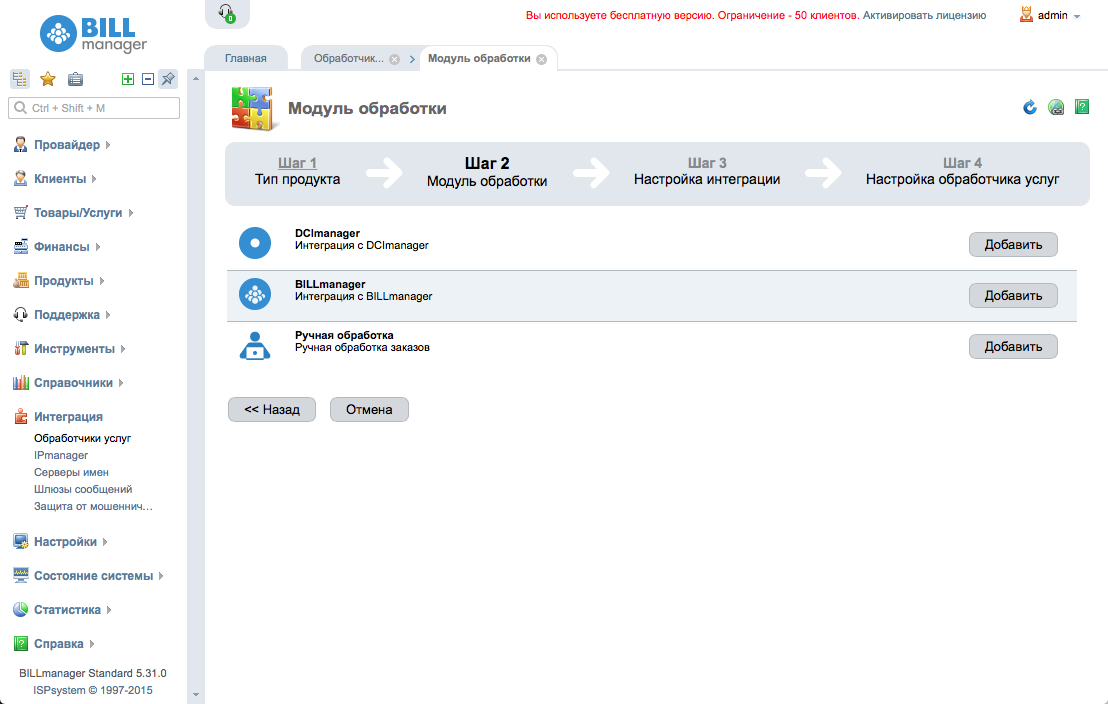Click the Инструменты tools icon

pos(20,348)
